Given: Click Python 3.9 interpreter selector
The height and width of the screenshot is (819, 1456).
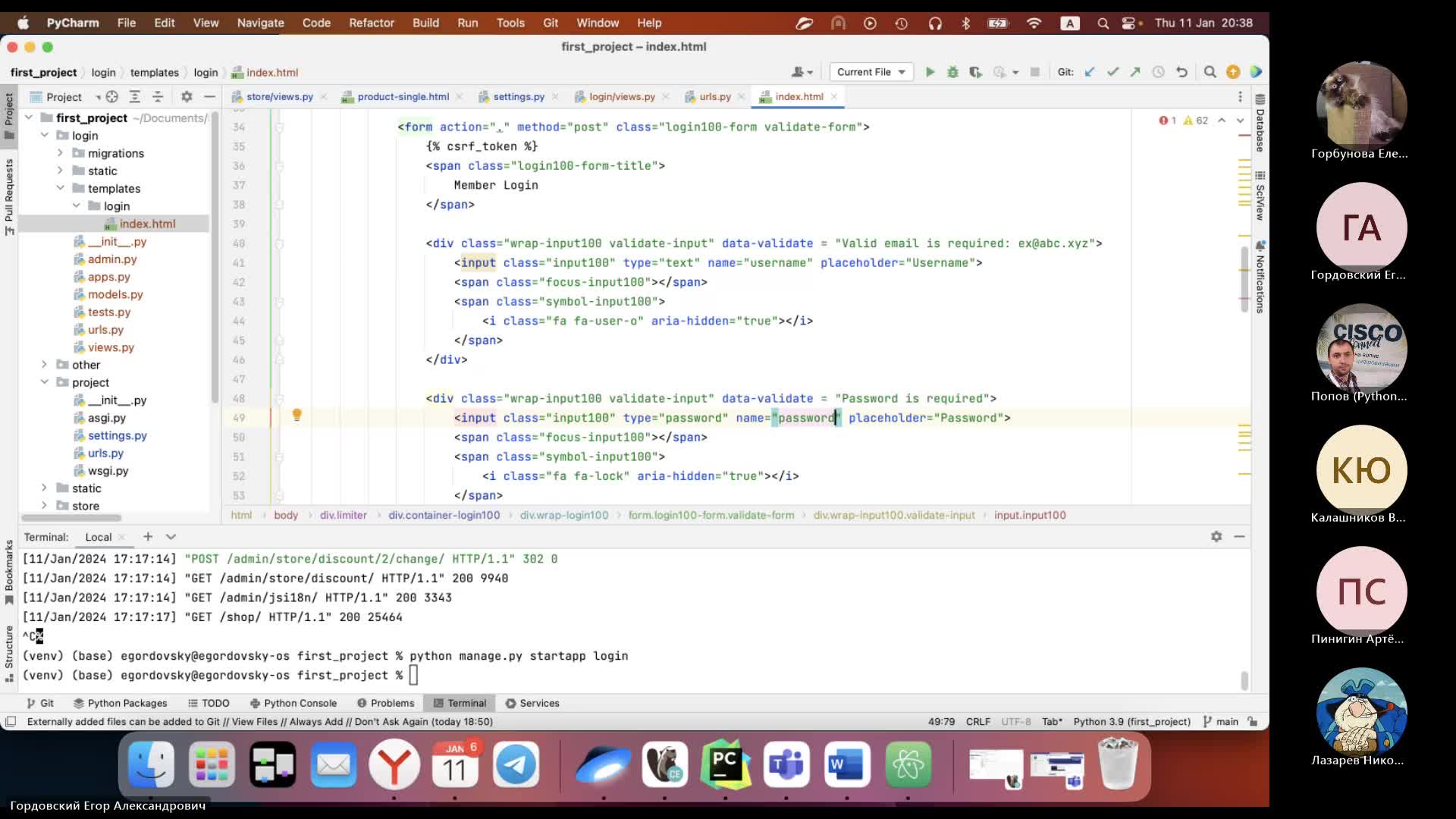Looking at the screenshot, I should pos(1131,722).
